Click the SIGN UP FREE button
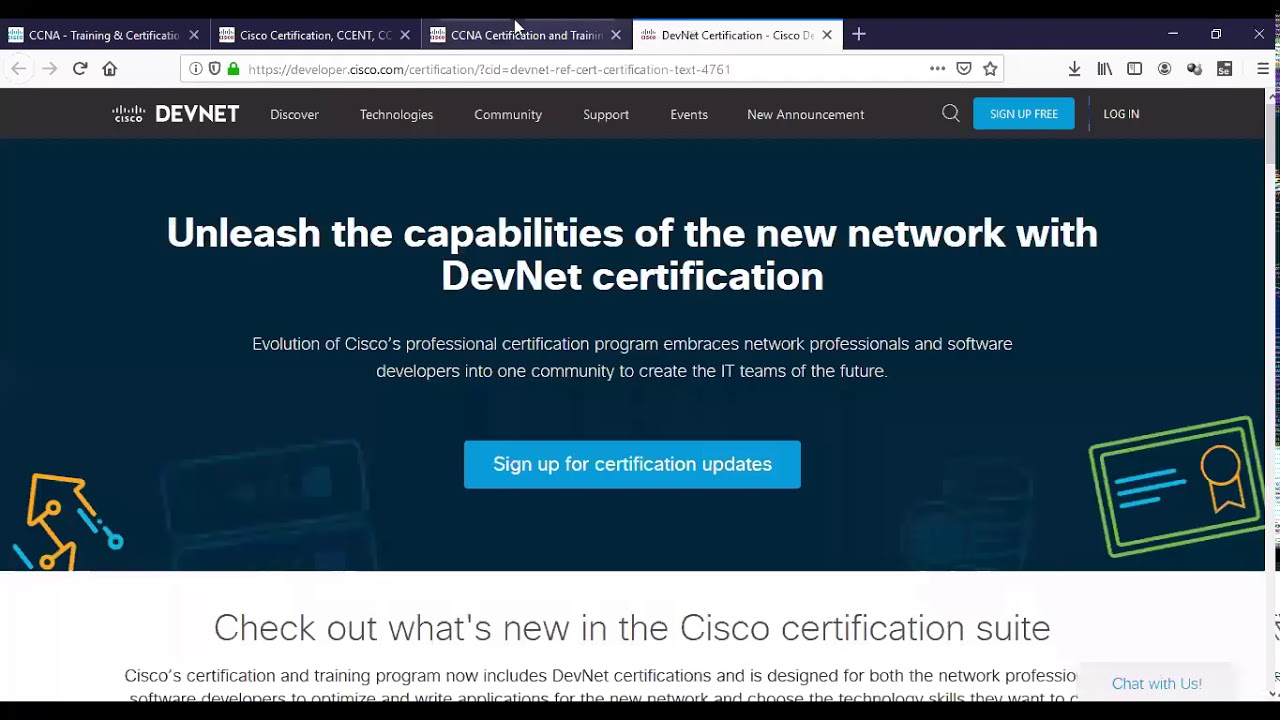This screenshot has height=720, width=1280. pos(1024,114)
